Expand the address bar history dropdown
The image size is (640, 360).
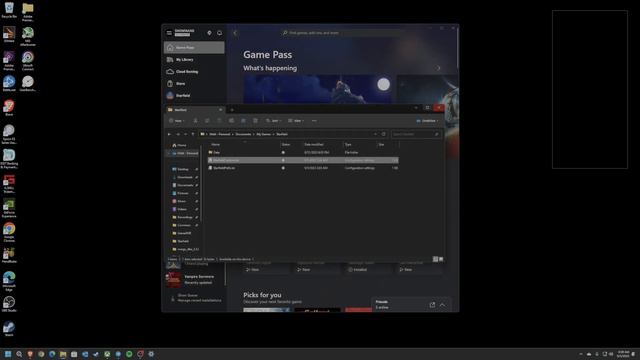point(375,134)
